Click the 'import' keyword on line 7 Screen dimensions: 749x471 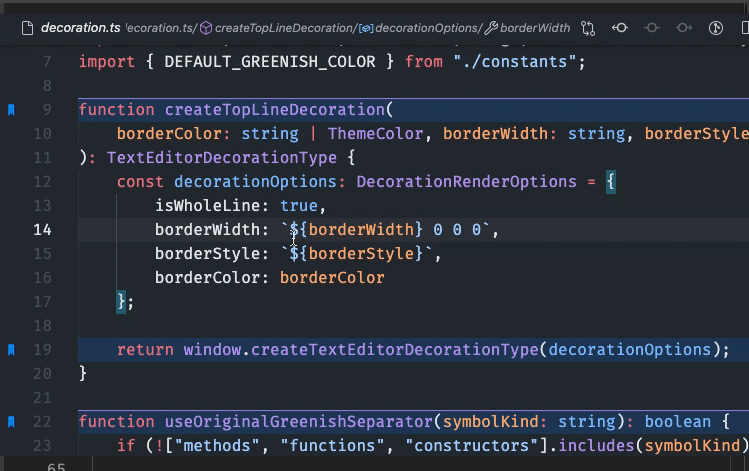click(x=107, y=62)
